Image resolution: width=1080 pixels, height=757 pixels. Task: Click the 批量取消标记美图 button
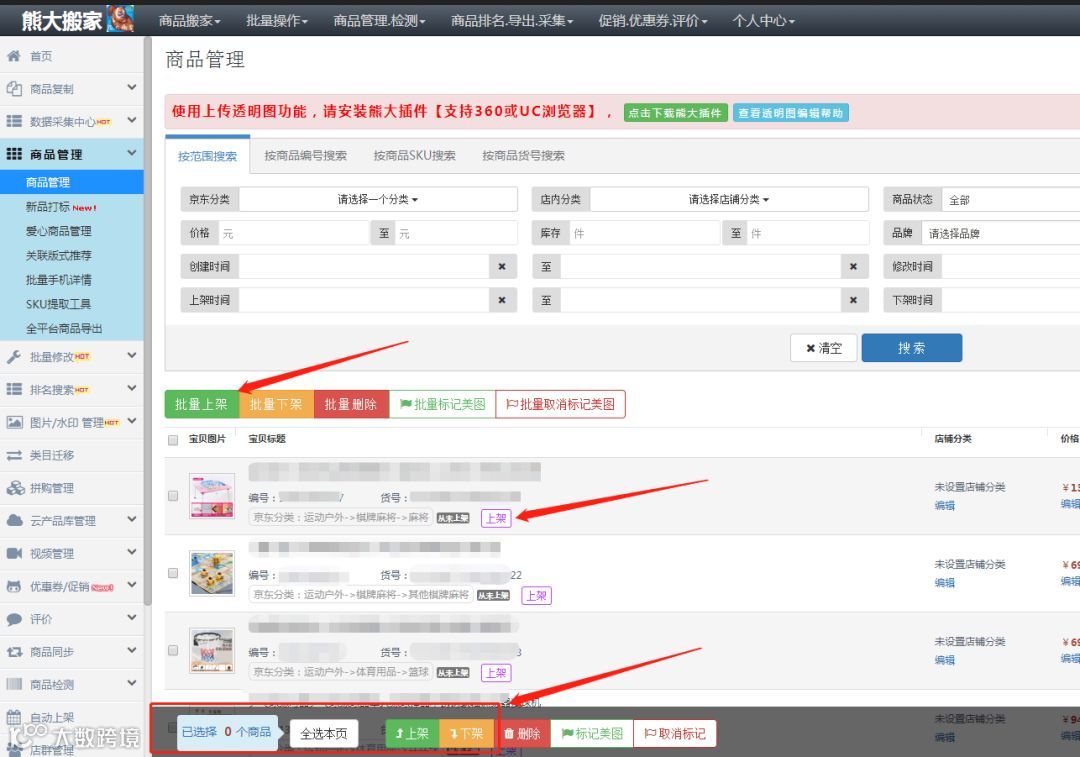[560, 404]
